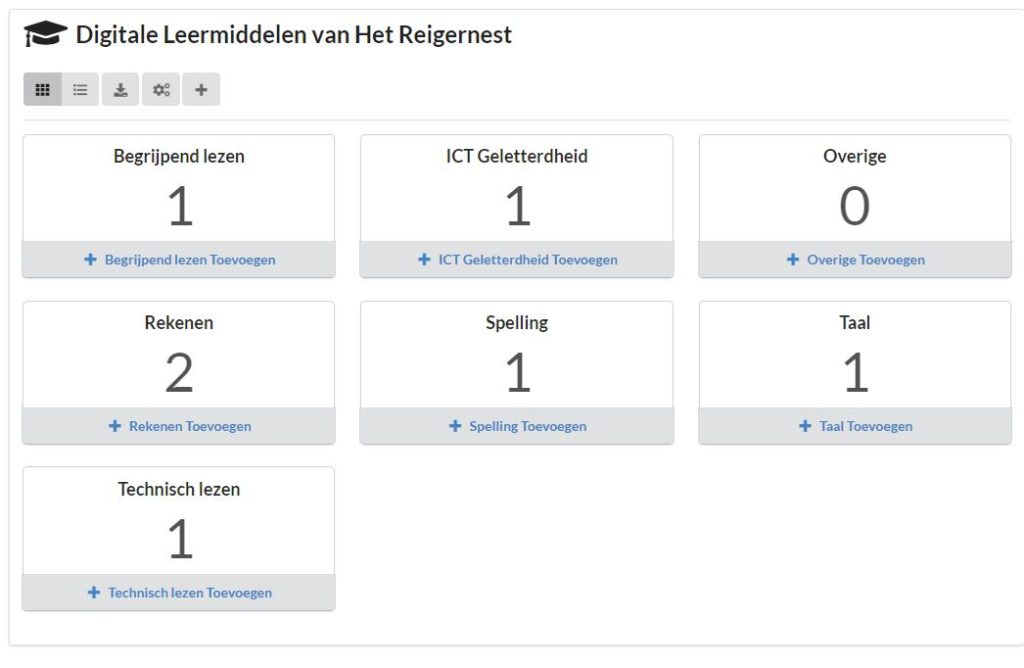This screenshot has width=1024, height=668.
Task: Open the Technisch lezen tile
Action: (x=179, y=521)
